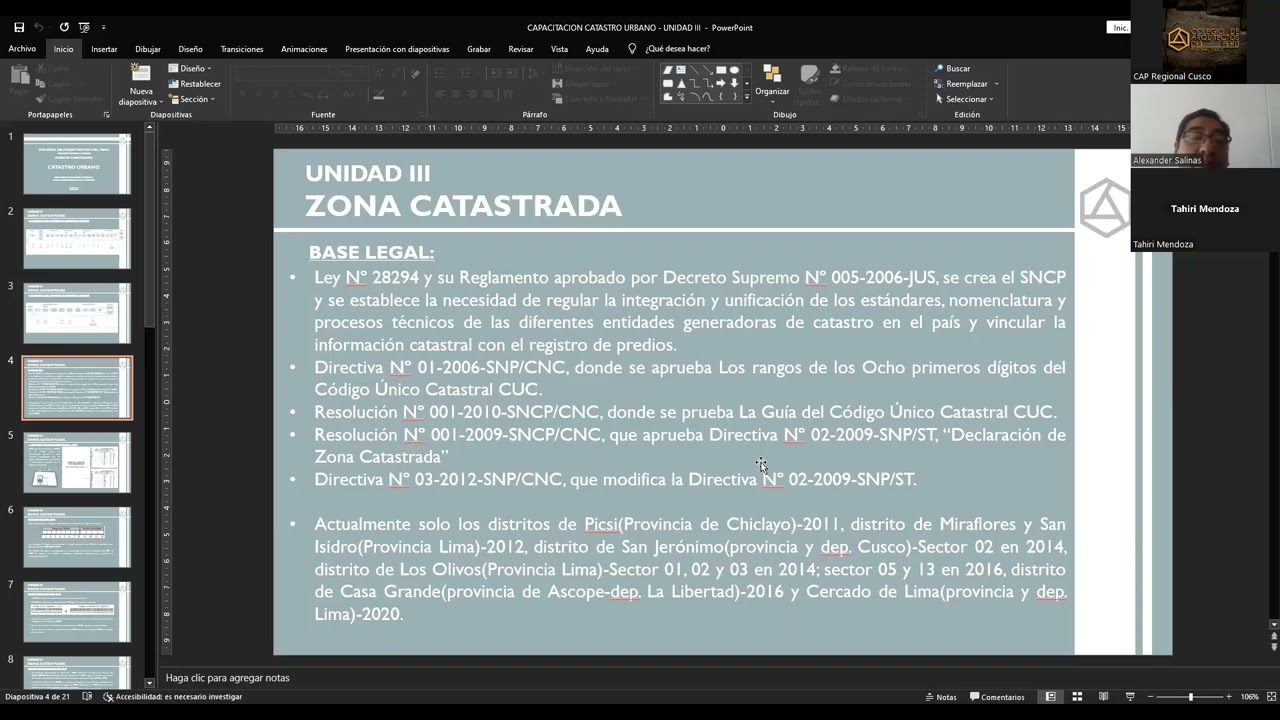Open the Transiciones tab
Image resolution: width=1280 pixels, height=720 pixels.
(x=242, y=49)
